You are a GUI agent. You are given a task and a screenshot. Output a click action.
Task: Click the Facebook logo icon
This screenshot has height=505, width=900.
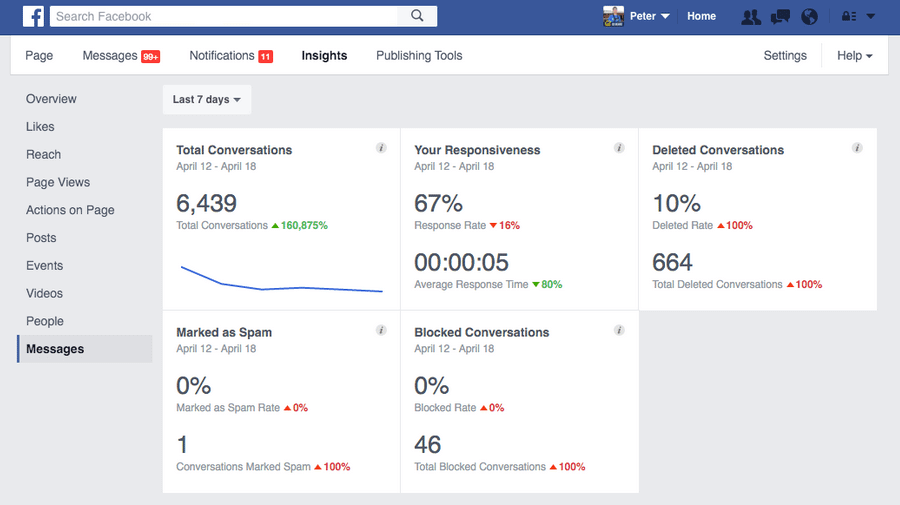tap(33, 16)
